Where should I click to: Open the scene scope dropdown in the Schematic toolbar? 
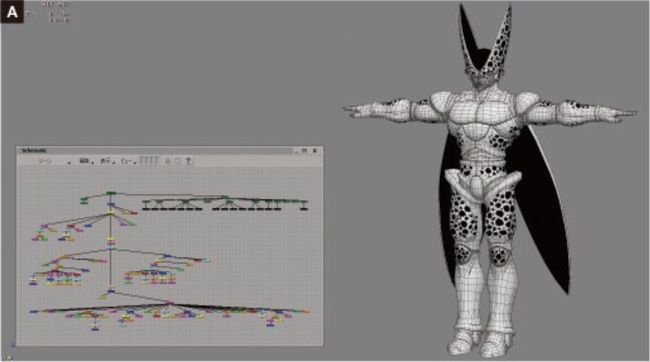54,161
